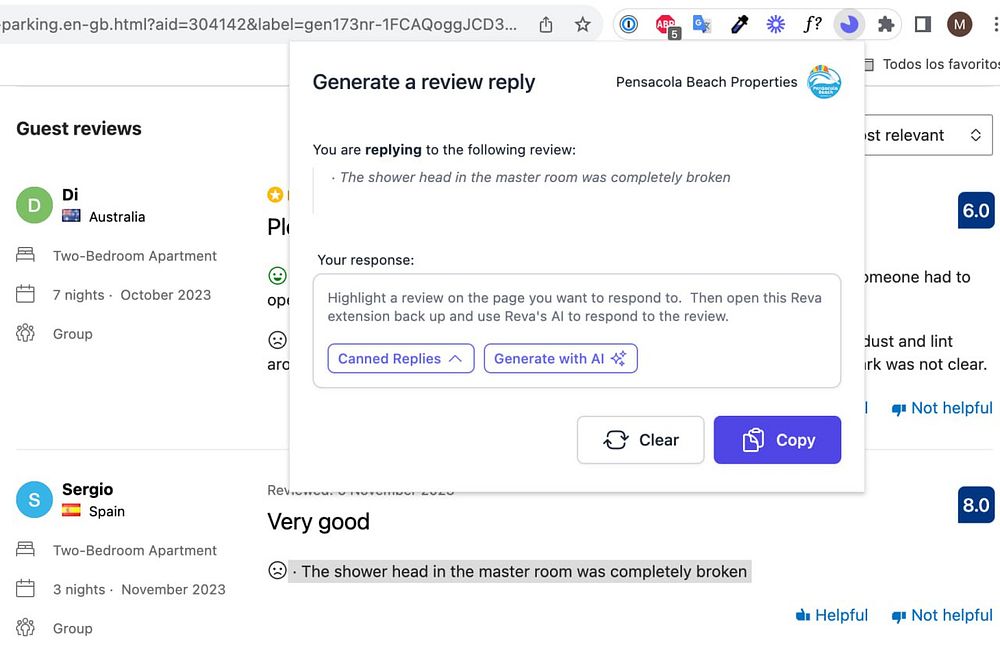Viewport: 1000px width, 665px height.
Task: Click the Very good review title
Action: coord(318,522)
